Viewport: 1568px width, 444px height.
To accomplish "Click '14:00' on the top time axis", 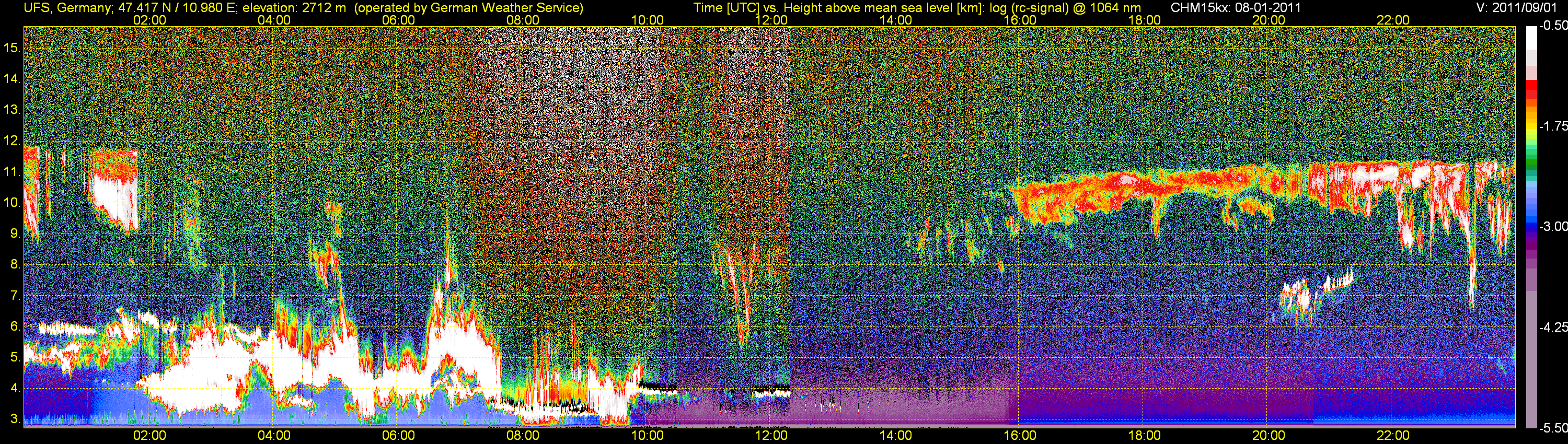I will [895, 20].
